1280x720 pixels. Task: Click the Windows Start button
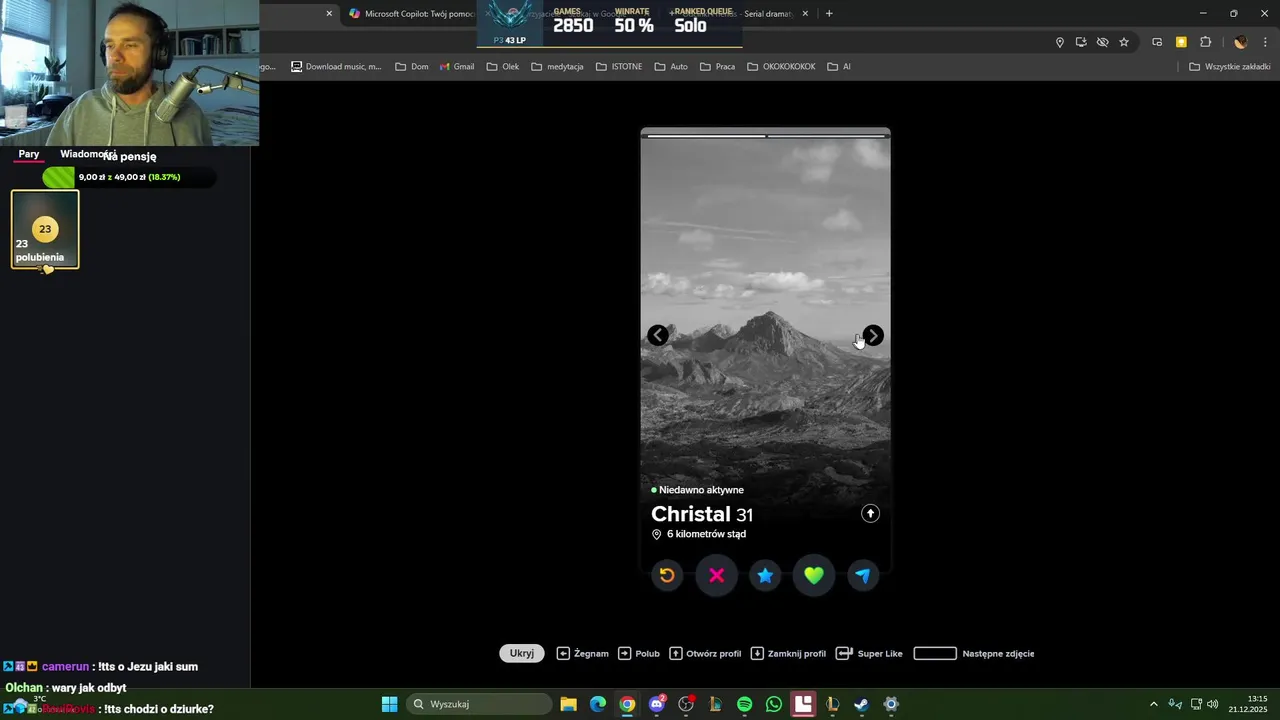[x=390, y=704]
